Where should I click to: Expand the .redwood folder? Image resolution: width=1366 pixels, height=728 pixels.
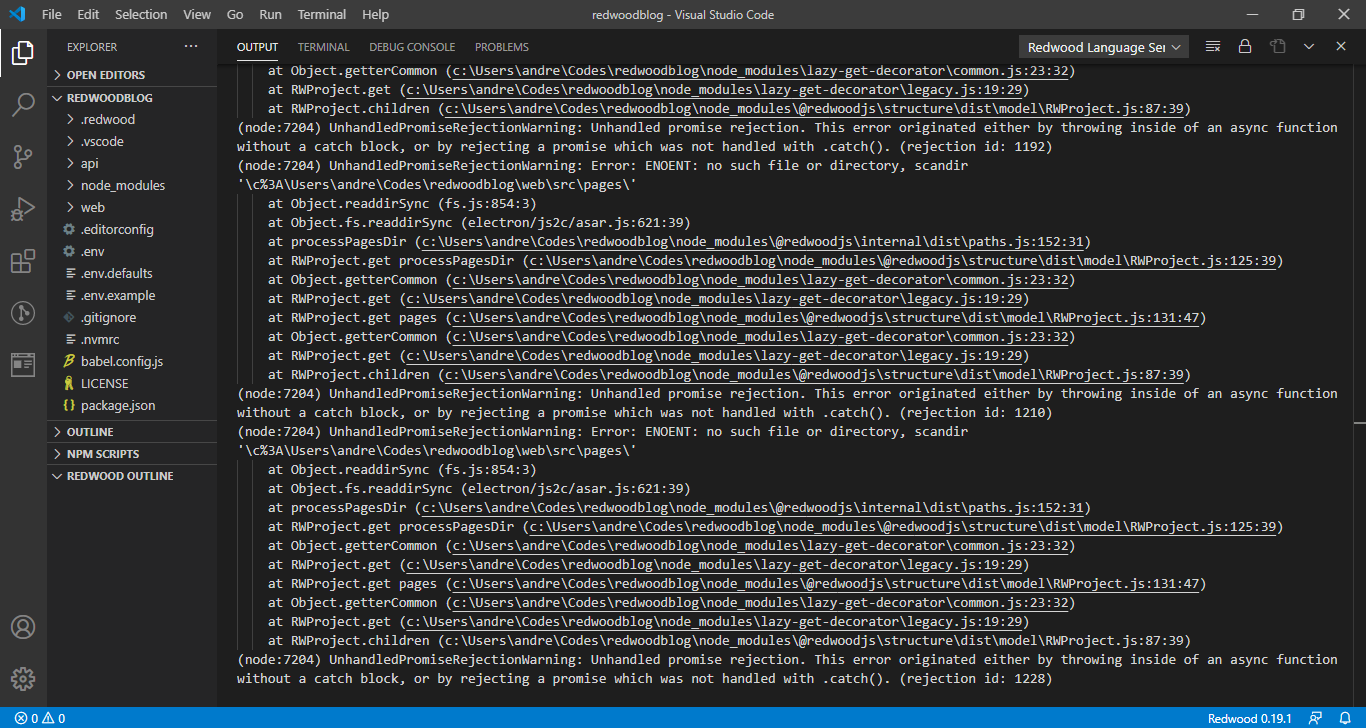[132, 120]
